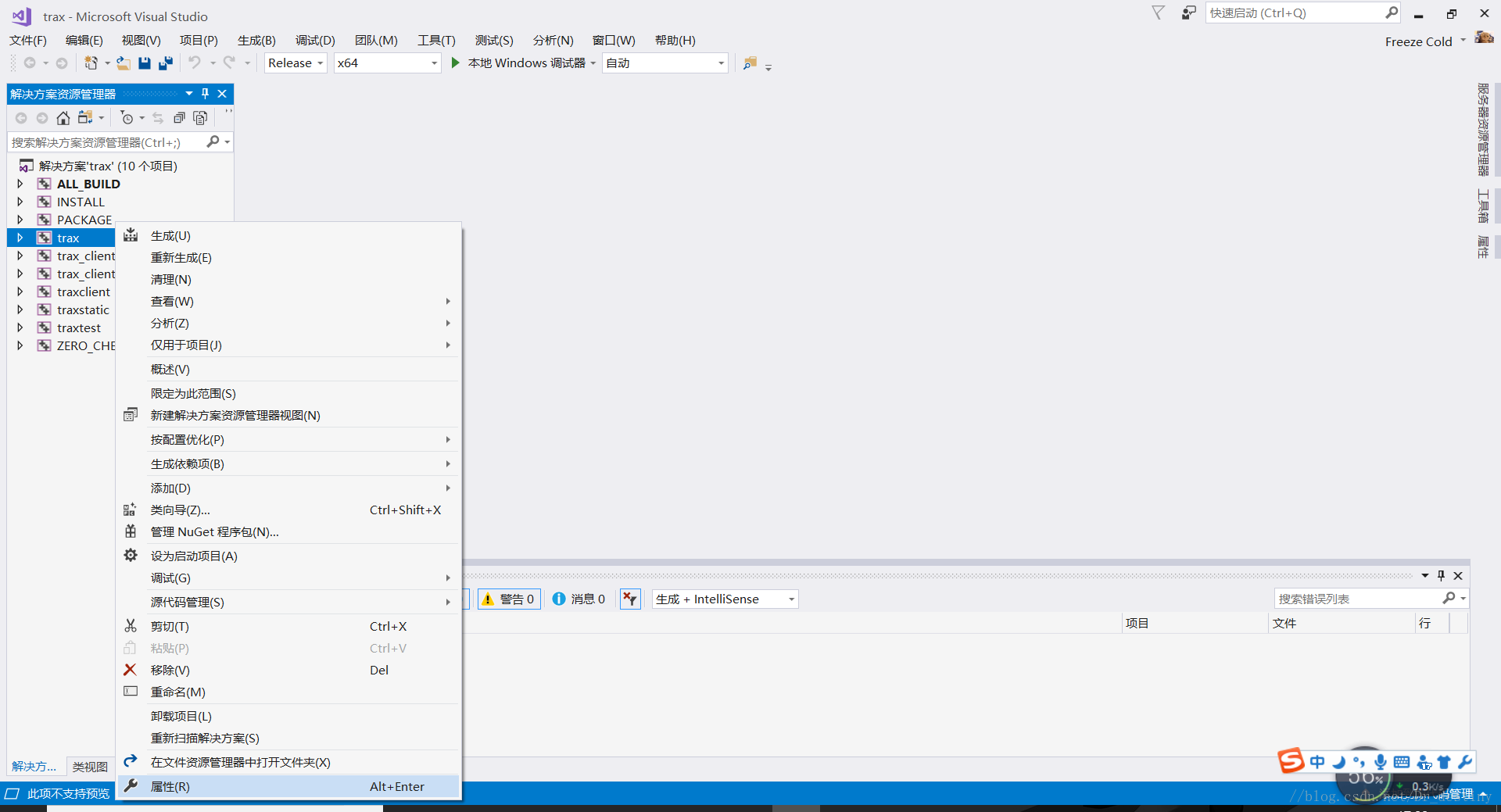
Task: Open the x64 platform dropdown
Action: [x=388, y=63]
